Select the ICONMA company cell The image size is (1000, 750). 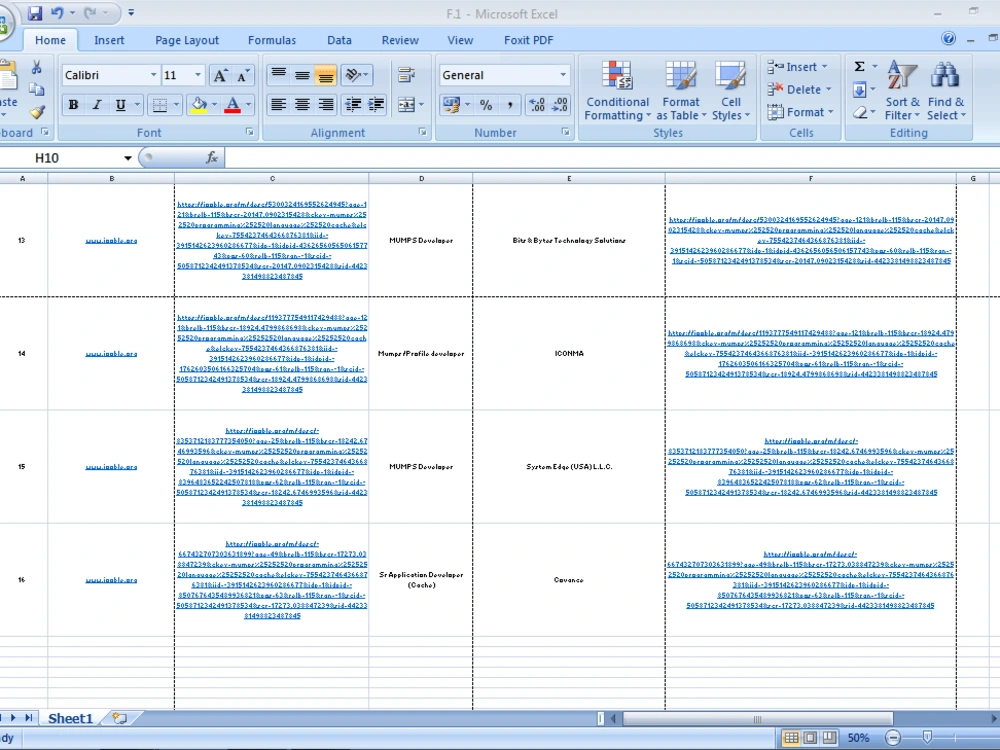[569, 353]
